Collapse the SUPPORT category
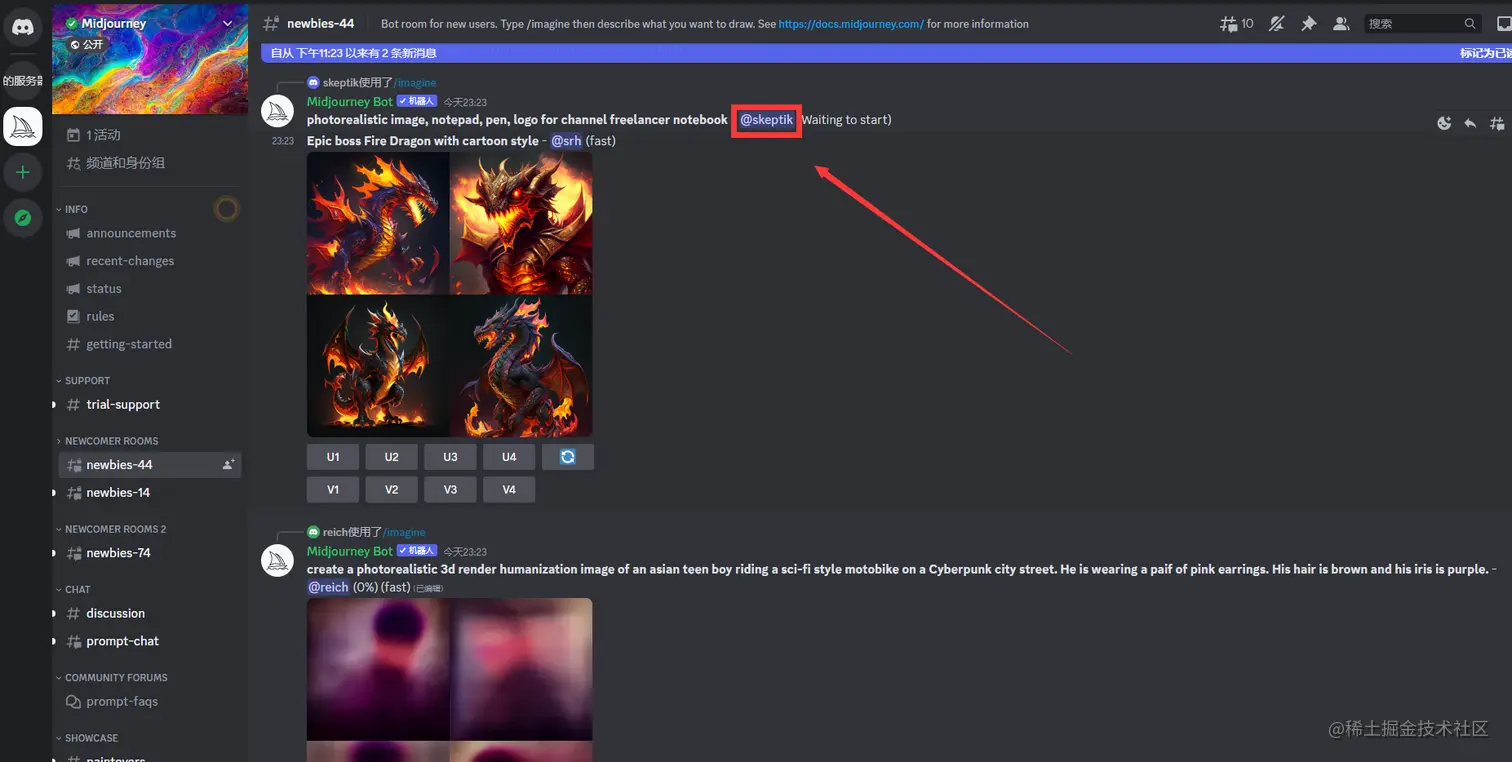Viewport: 1512px width, 762px height. pyautogui.click(x=82, y=381)
